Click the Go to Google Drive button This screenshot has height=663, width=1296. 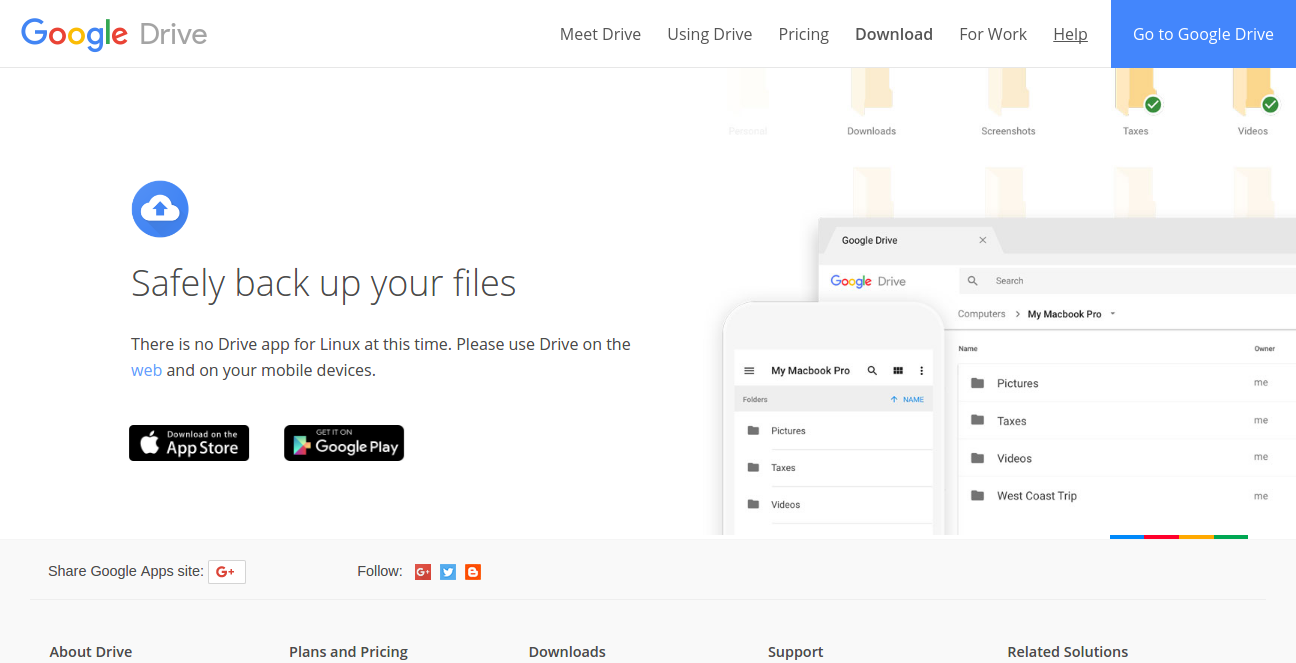(1203, 34)
